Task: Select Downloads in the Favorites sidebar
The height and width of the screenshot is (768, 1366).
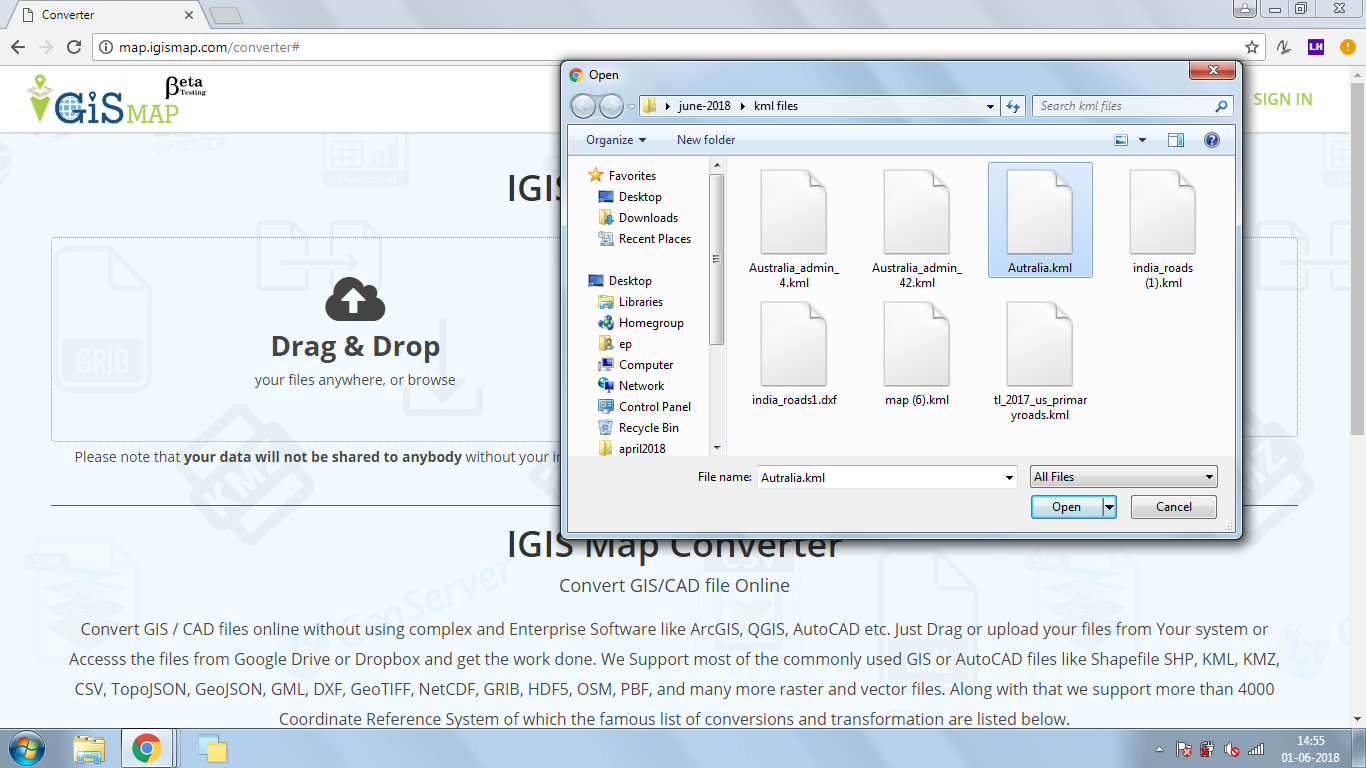Action: [647, 217]
